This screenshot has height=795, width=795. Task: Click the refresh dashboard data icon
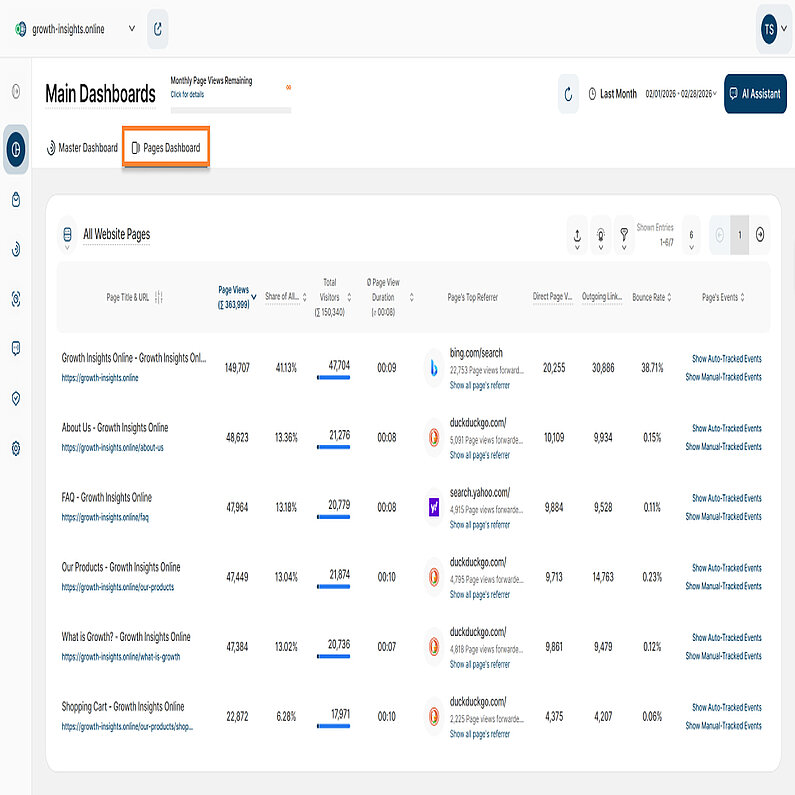pyautogui.click(x=568, y=94)
